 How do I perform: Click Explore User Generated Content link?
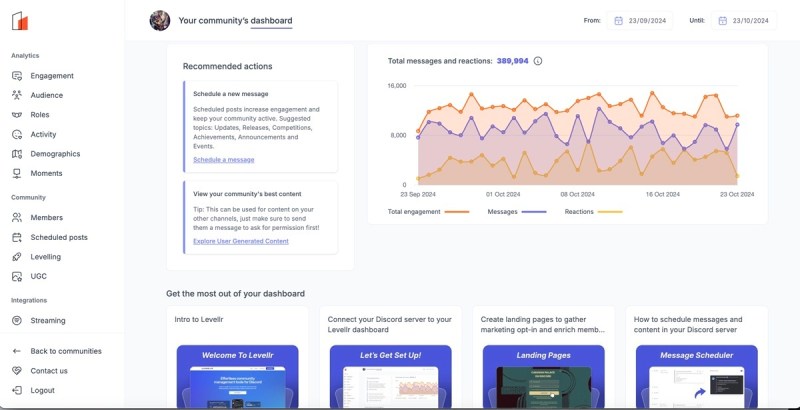click(x=241, y=241)
